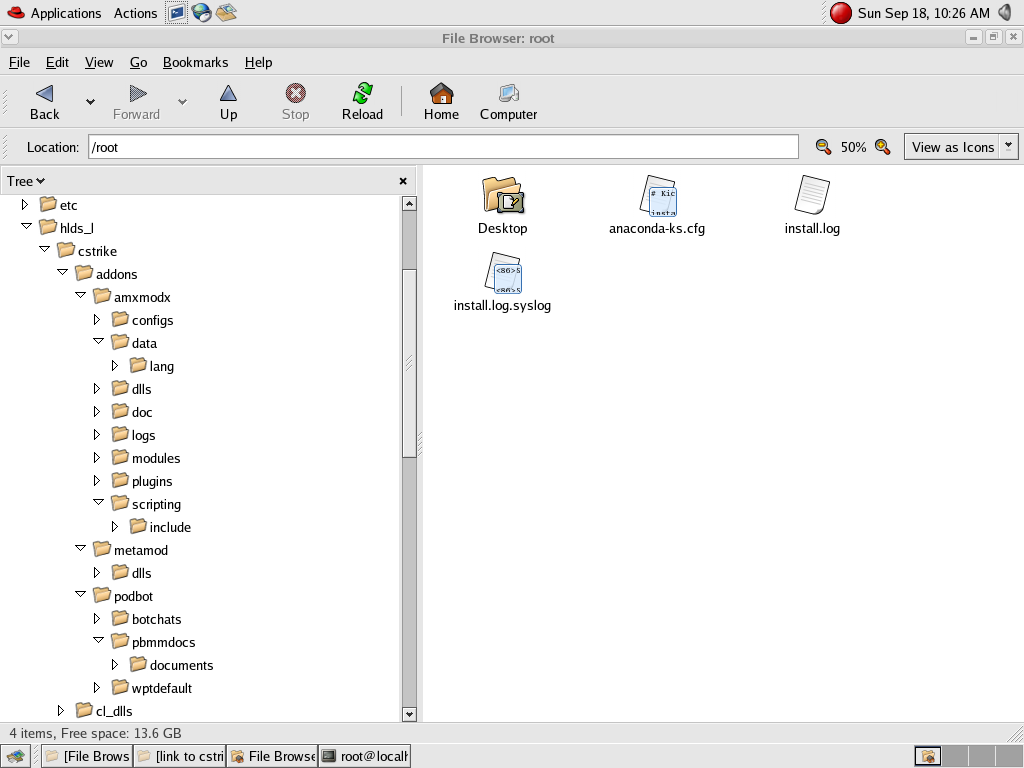
Task: Click the tree pane vertical scrollbar thumb
Action: click(x=409, y=364)
